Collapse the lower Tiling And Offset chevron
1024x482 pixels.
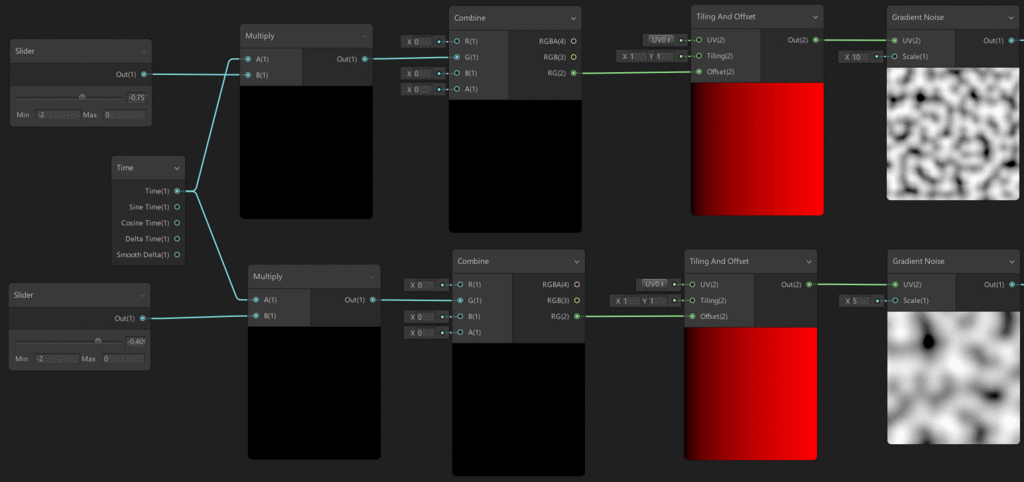point(809,262)
